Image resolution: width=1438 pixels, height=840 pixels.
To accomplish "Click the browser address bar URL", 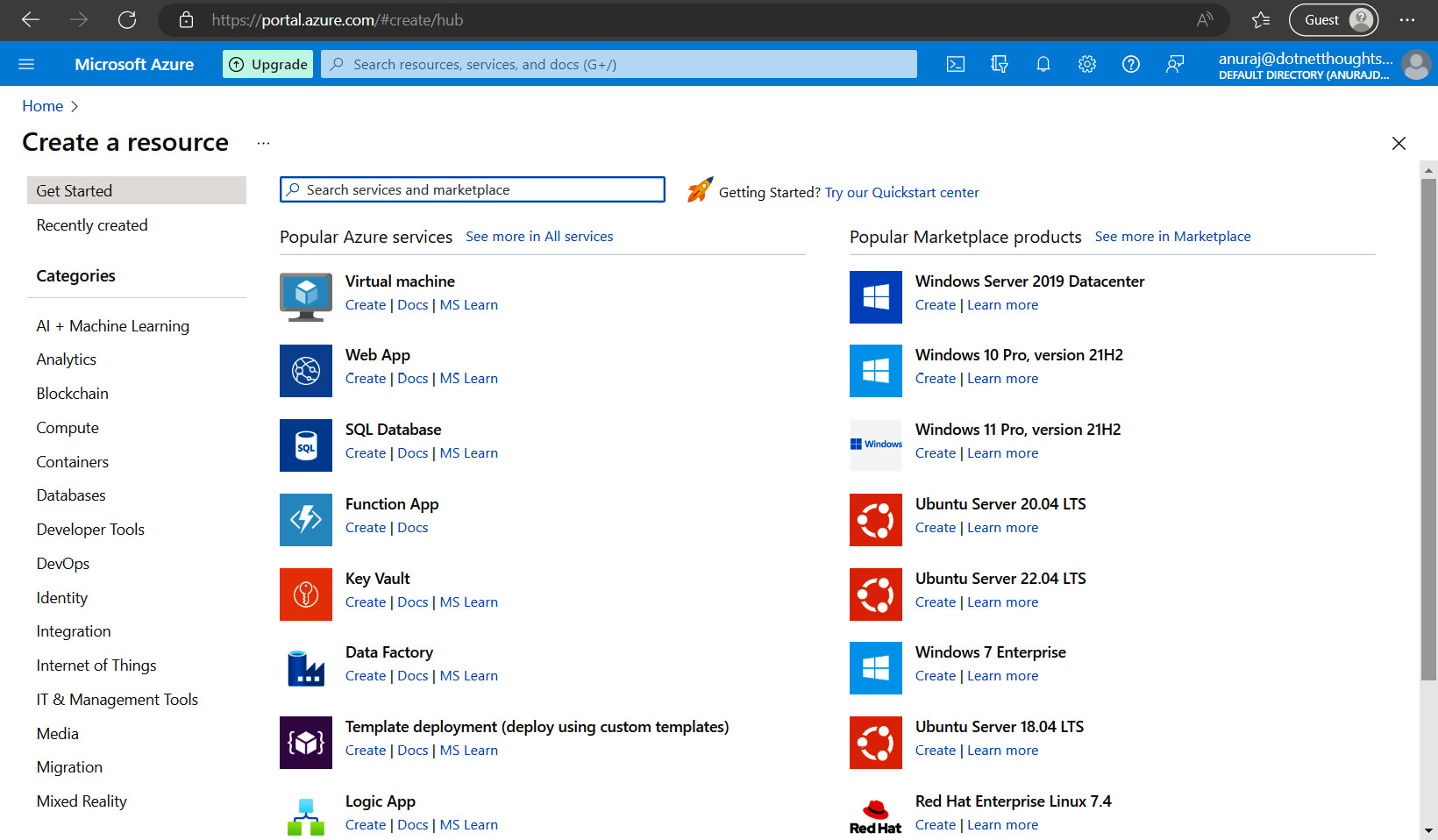I will point(338,19).
